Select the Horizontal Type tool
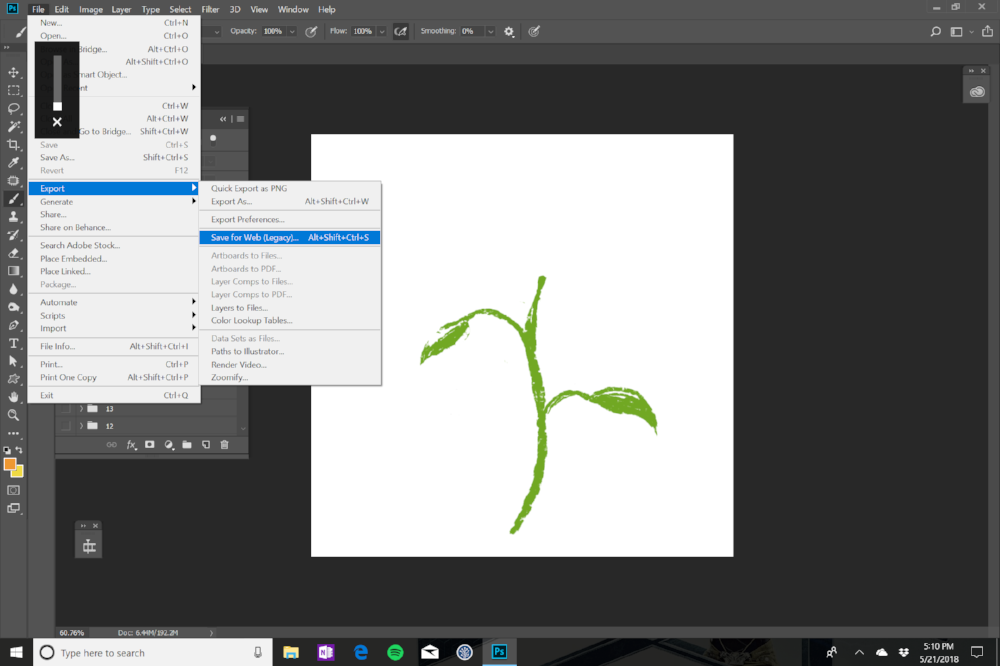This screenshot has height=666, width=1000. point(13,343)
